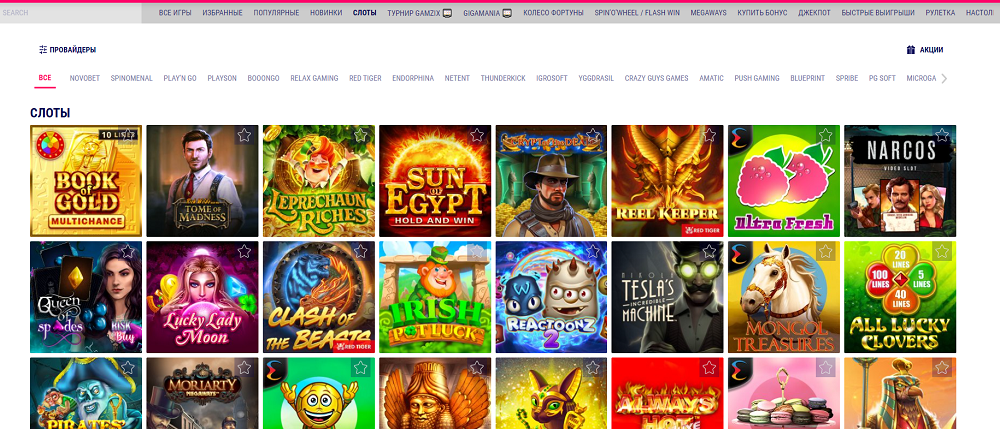Click the star on Tesla's Incredible Machine
This screenshot has height=429, width=1000.
(709, 251)
